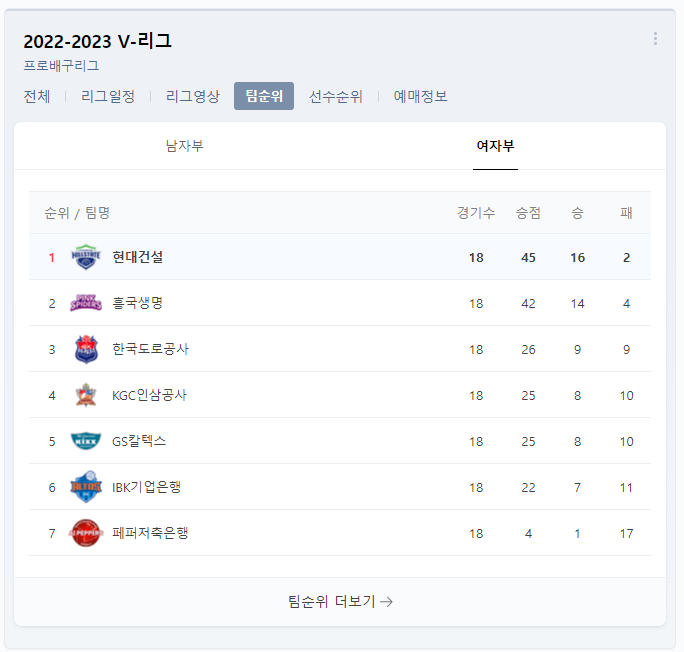Click the IBK기업은행 Altos logo

coord(86,487)
